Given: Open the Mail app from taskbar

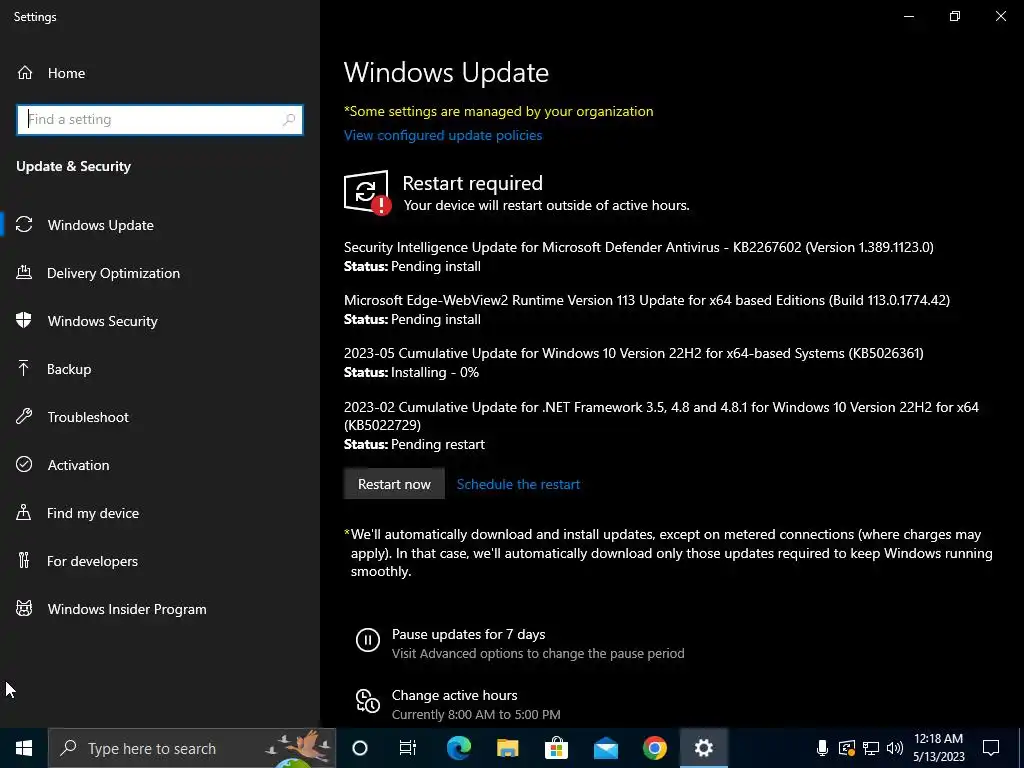Looking at the screenshot, I should 605,748.
